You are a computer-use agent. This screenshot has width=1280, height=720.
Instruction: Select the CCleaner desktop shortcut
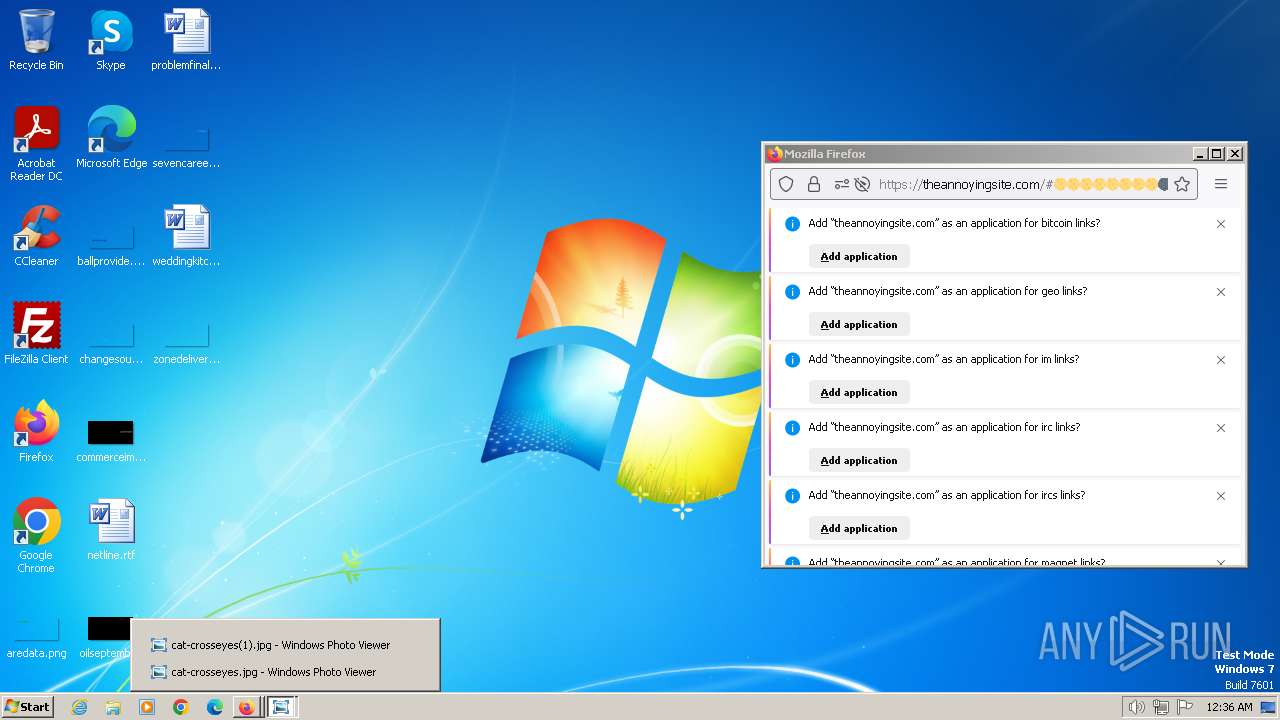tap(36, 236)
